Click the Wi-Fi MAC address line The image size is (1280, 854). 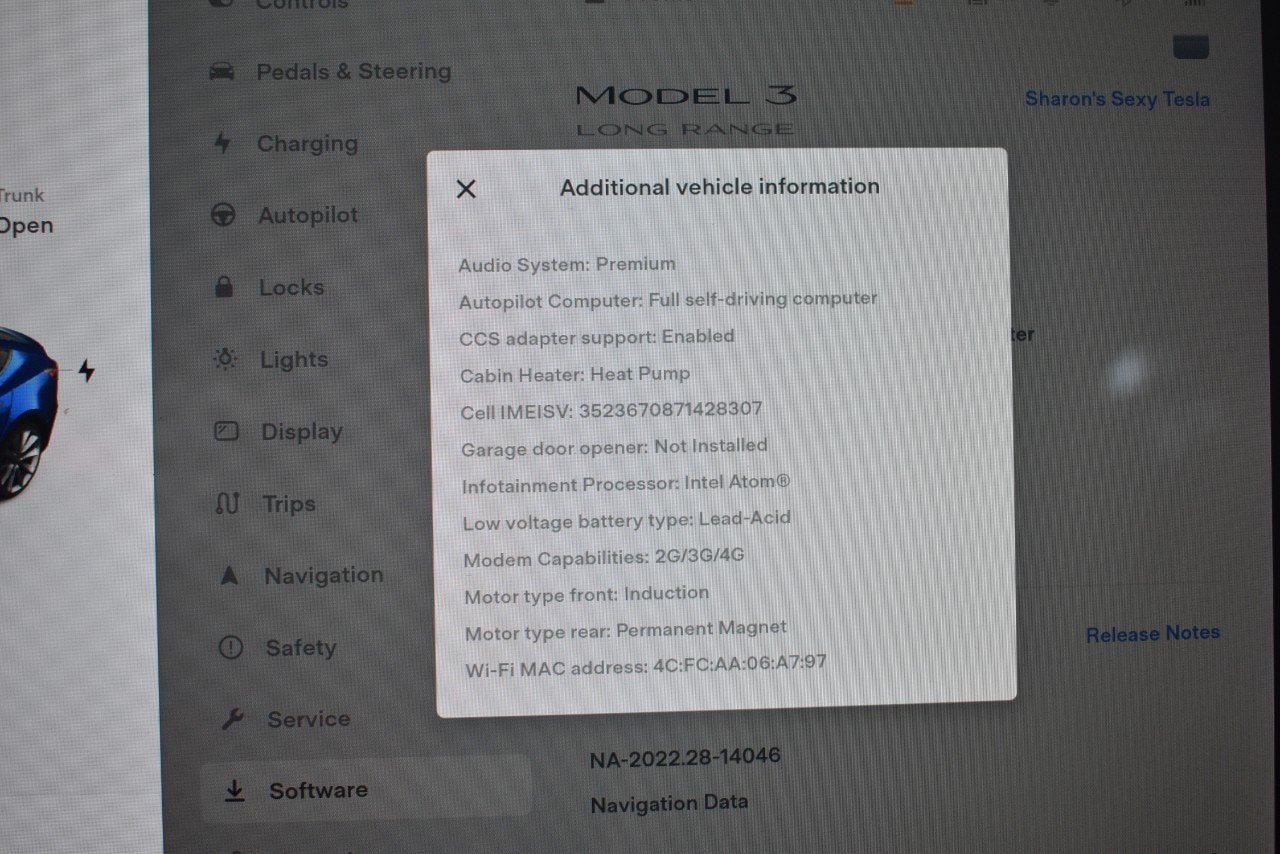[646, 666]
